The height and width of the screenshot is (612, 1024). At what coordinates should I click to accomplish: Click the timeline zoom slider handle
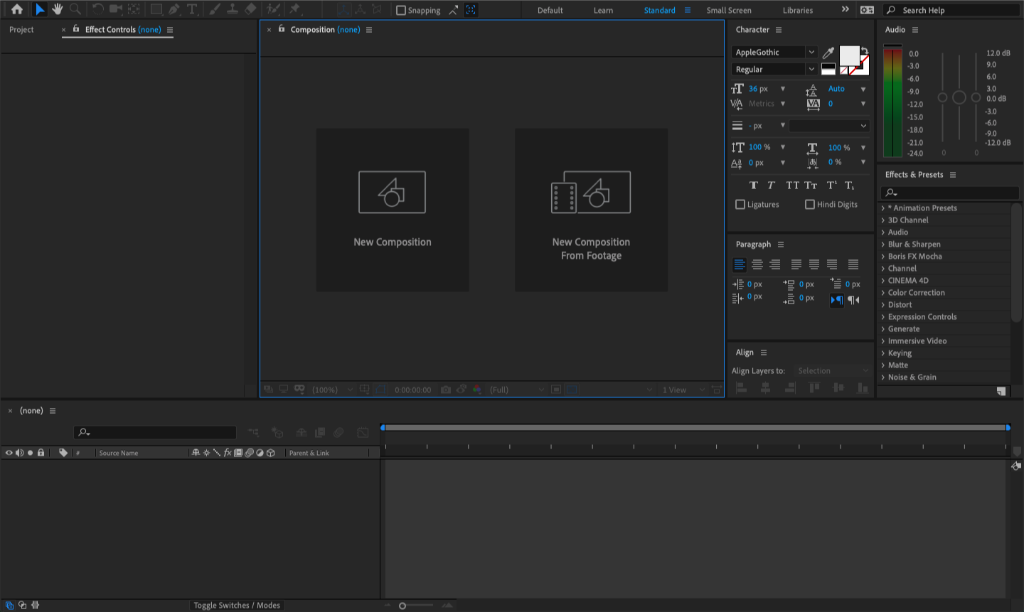[402, 605]
